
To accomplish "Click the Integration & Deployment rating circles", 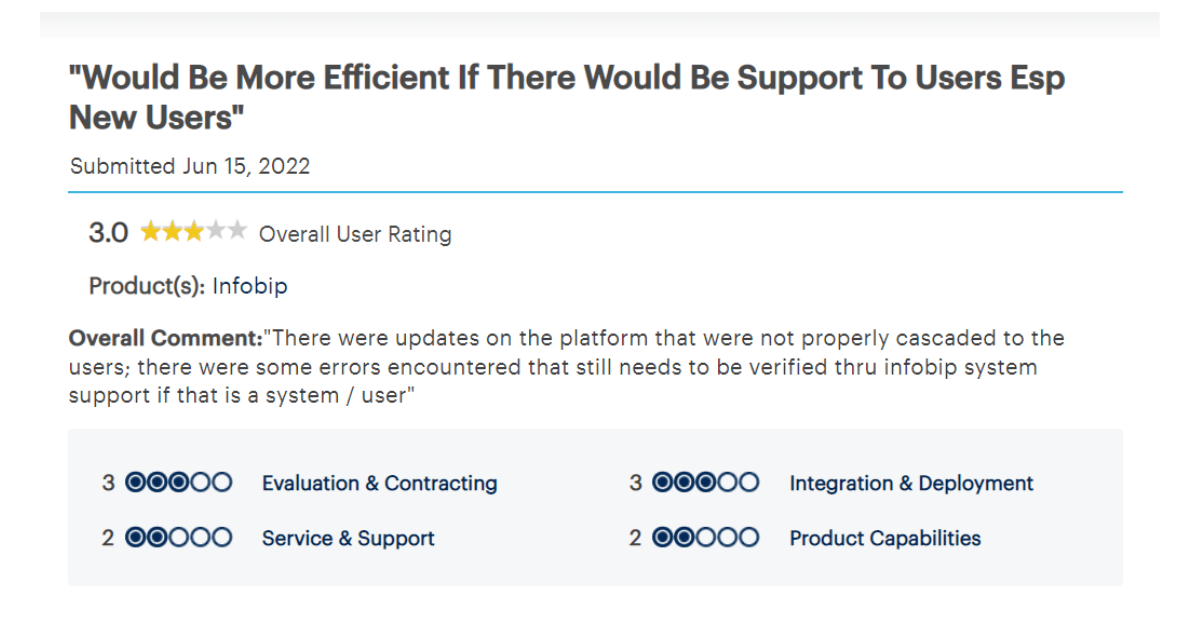I will tap(706, 483).
